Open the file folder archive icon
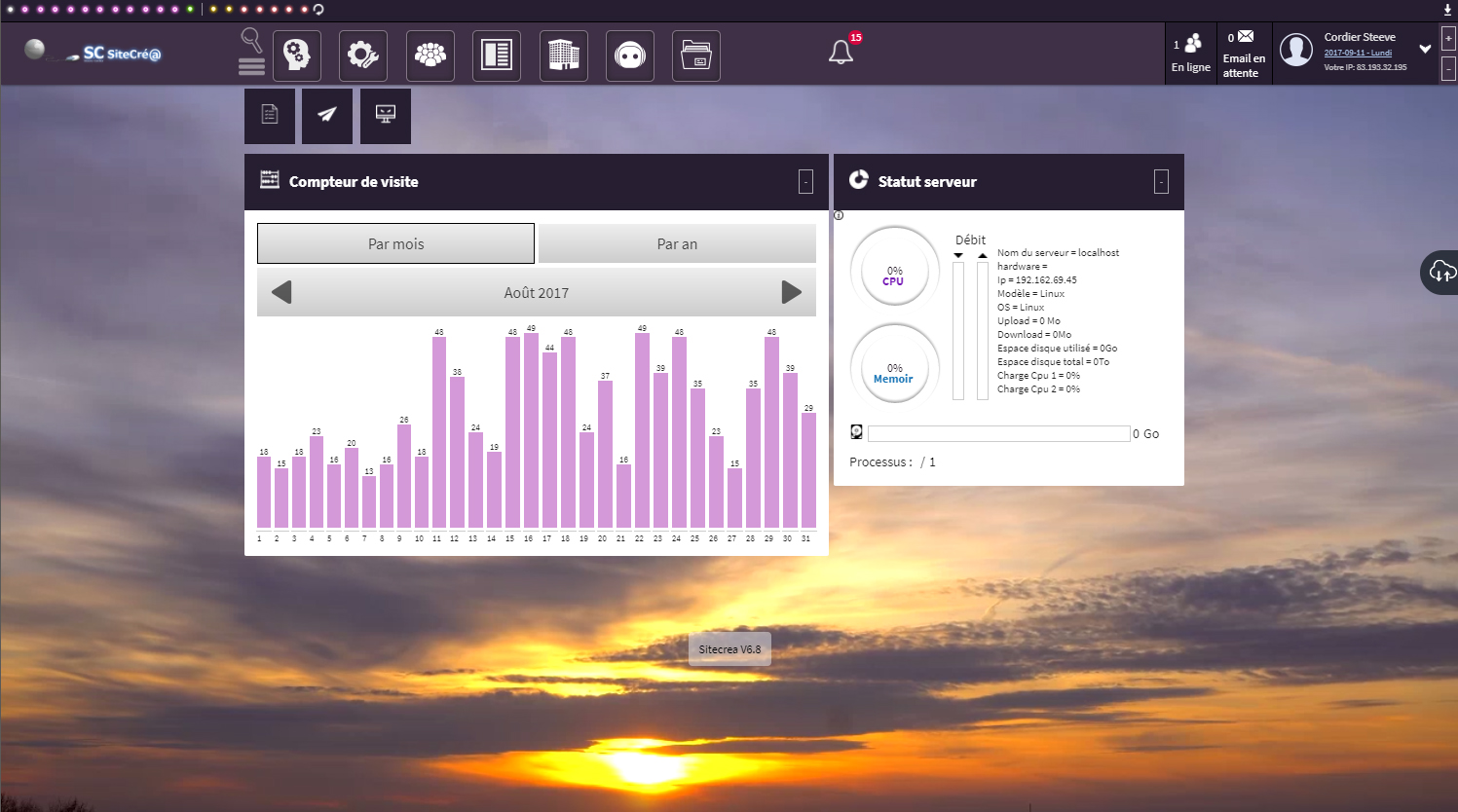Screen dimensions: 1458x812 (x=696, y=55)
